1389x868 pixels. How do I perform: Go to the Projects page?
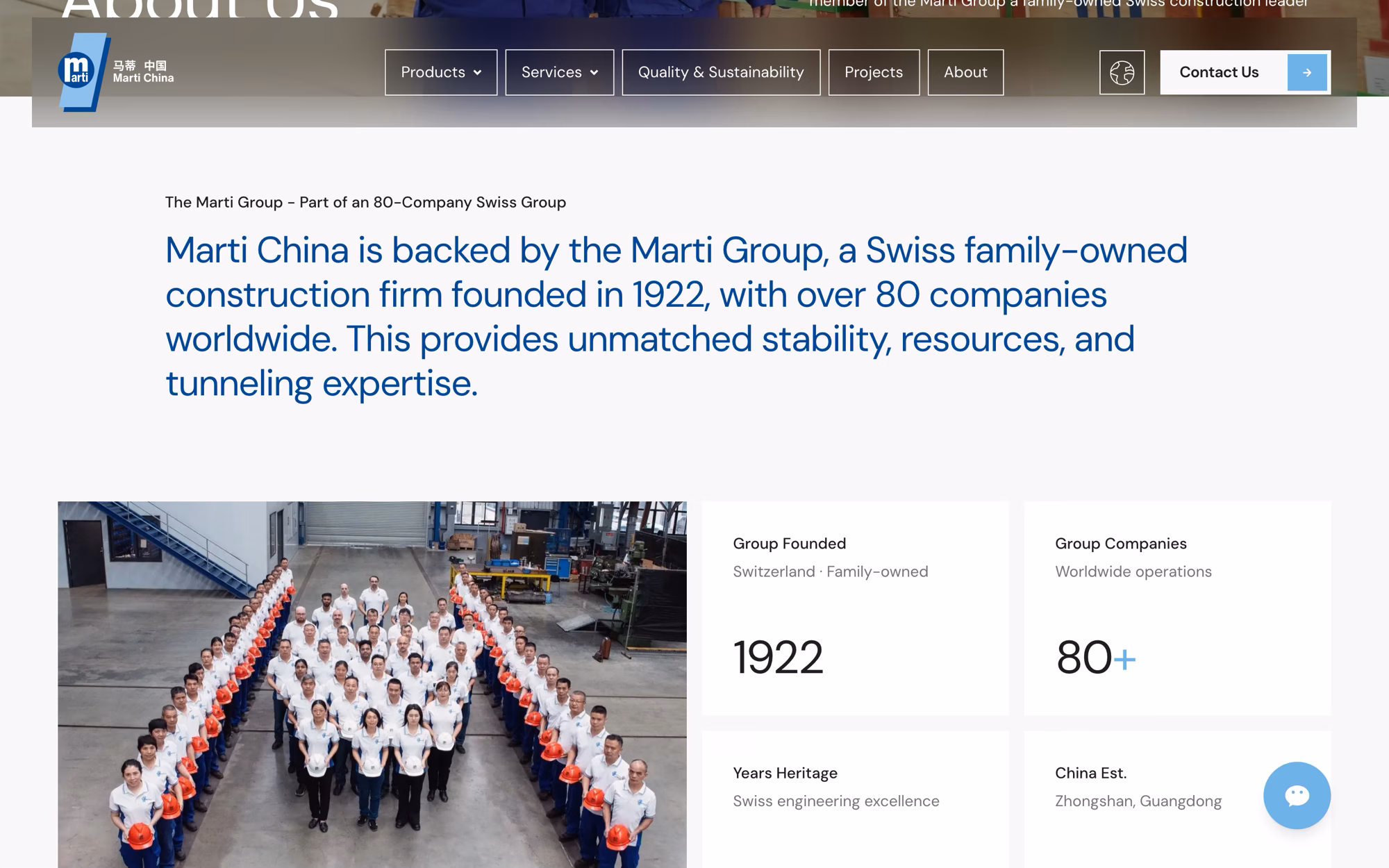click(874, 72)
